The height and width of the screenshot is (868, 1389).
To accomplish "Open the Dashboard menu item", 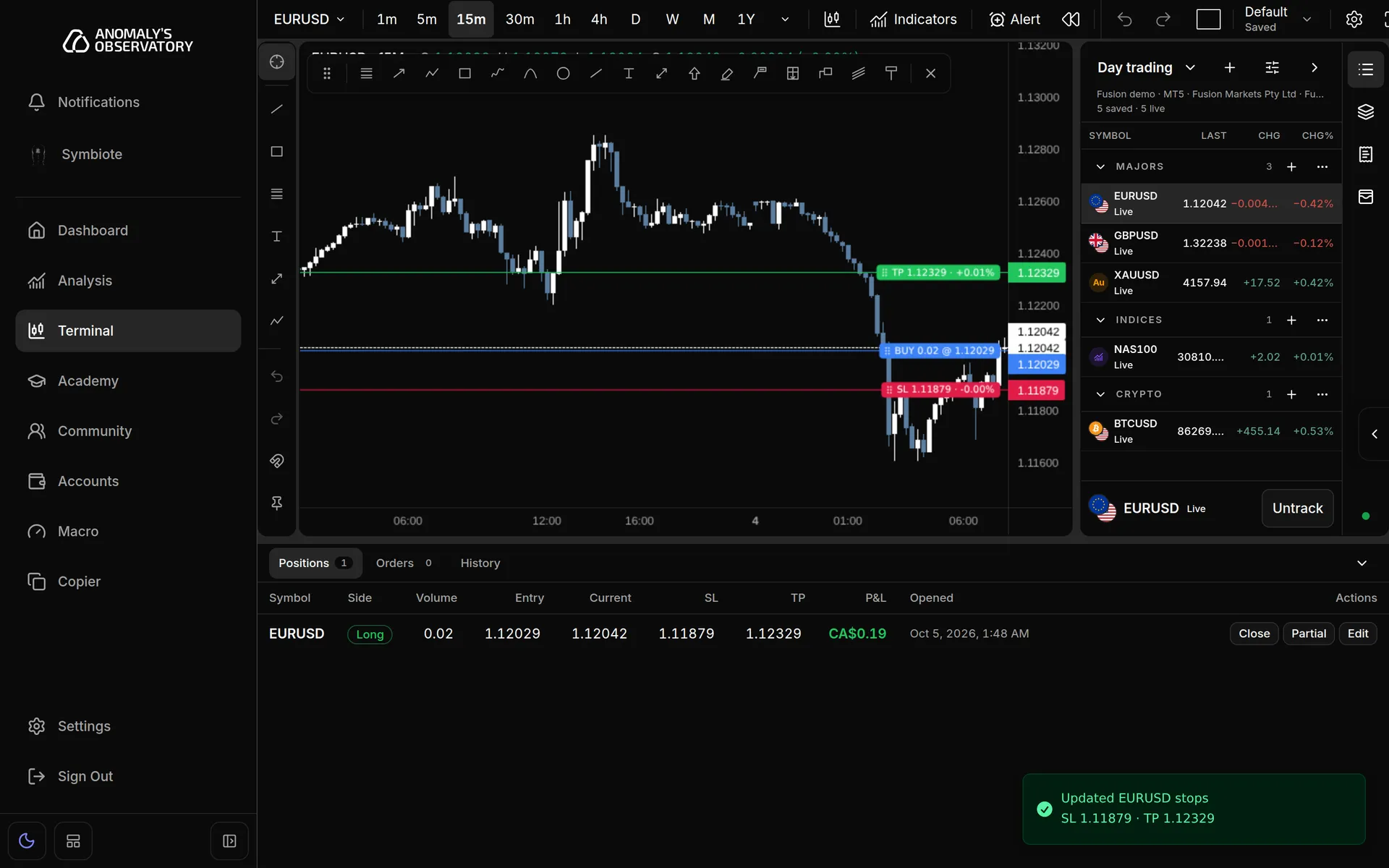I will 128,231.
